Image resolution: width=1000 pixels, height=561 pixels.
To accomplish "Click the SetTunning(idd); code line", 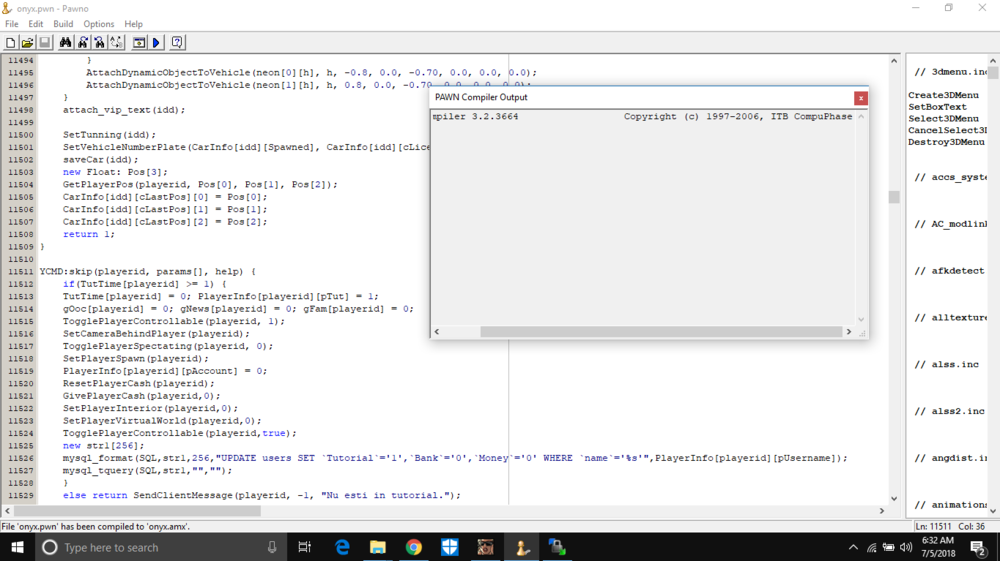I will (x=109, y=135).
